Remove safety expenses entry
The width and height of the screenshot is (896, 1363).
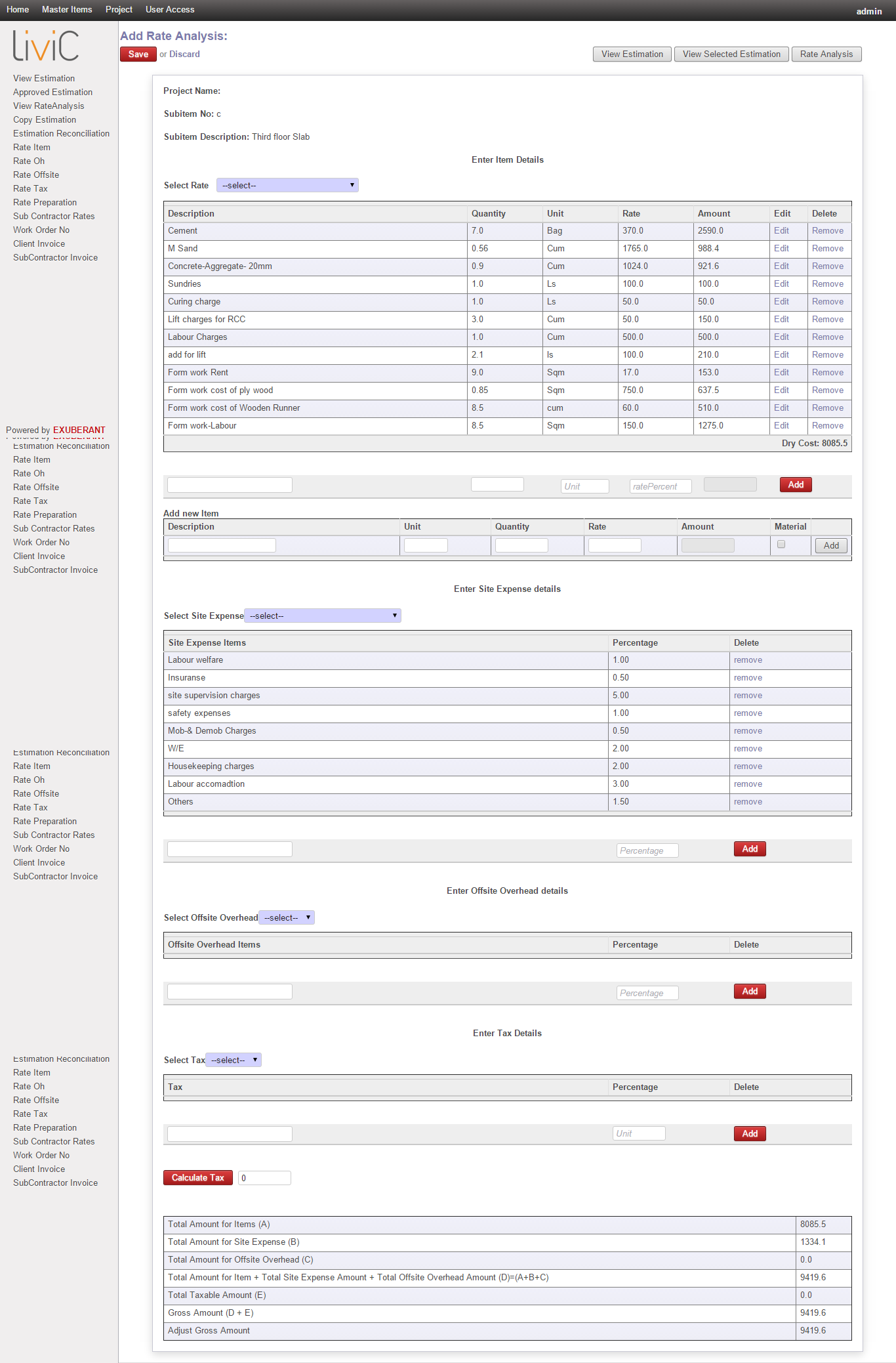[x=748, y=713]
